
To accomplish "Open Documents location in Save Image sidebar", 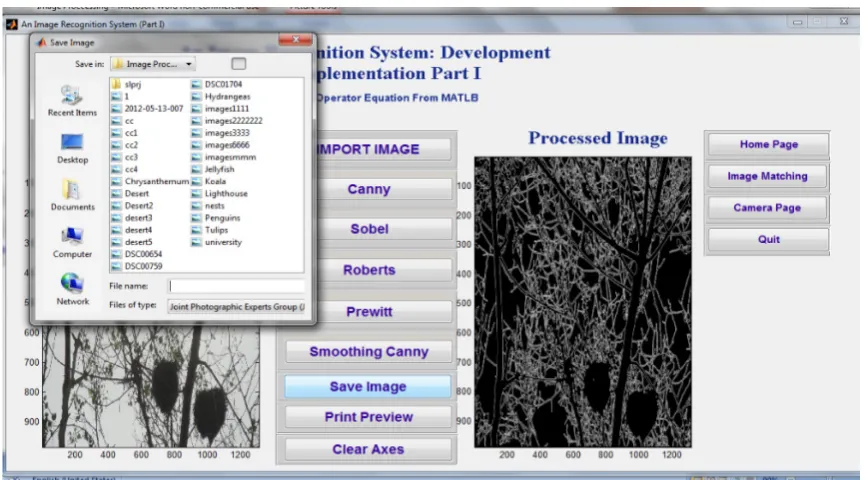I will [x=72, y=195].
